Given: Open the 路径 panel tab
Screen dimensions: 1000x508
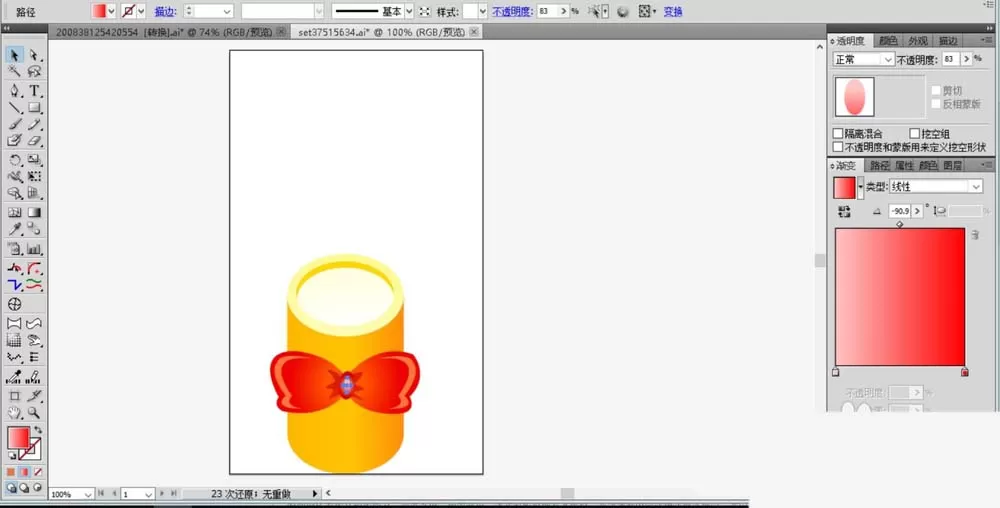Looking at the screenshot, I should (879, 165).
